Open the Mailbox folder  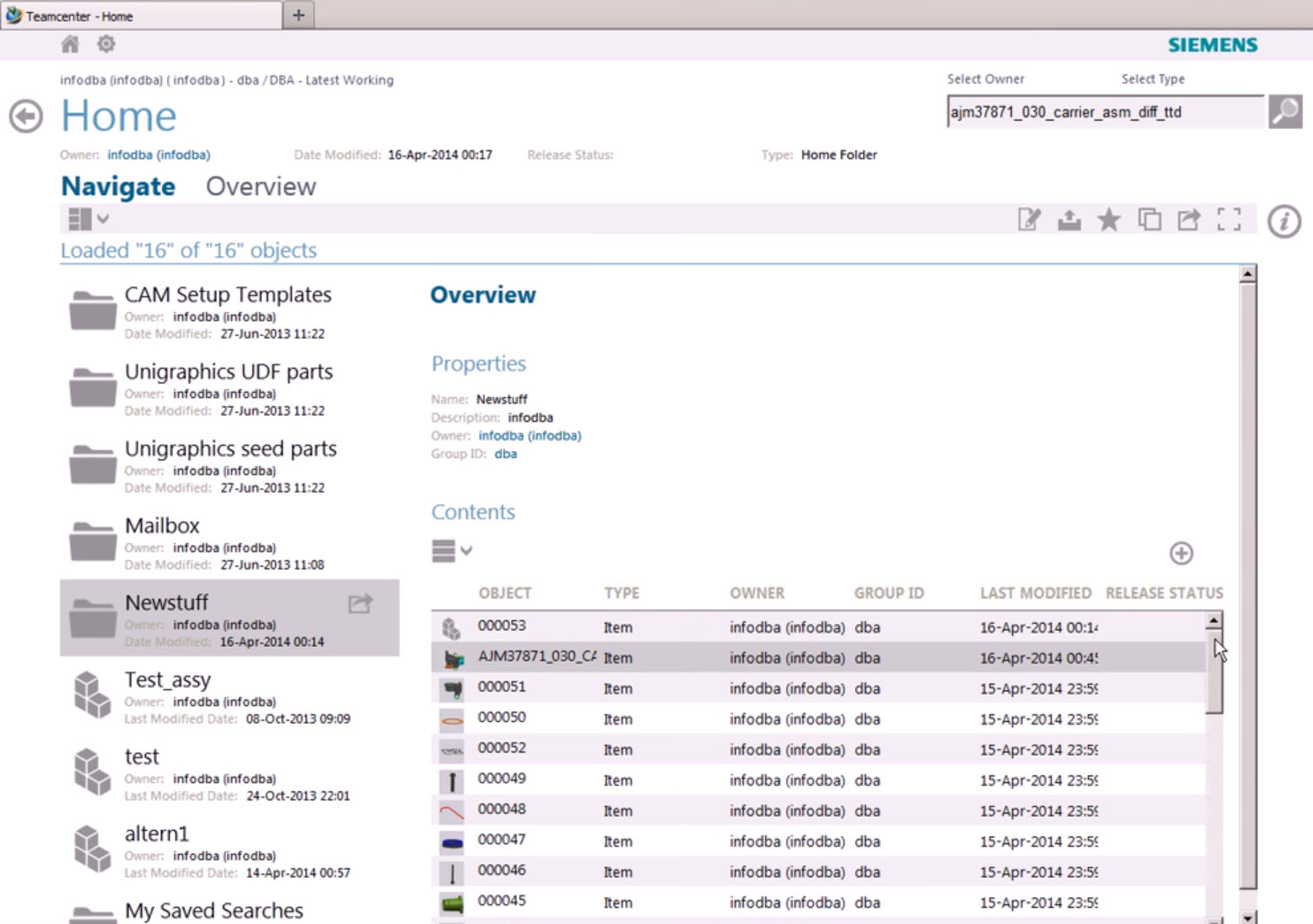coord(162,525)
